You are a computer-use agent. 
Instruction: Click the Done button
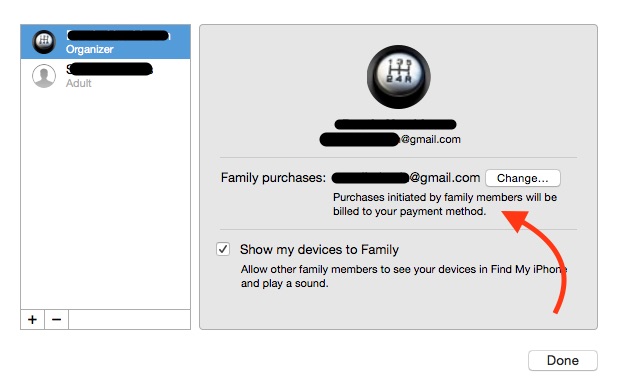tap(563, 360)
